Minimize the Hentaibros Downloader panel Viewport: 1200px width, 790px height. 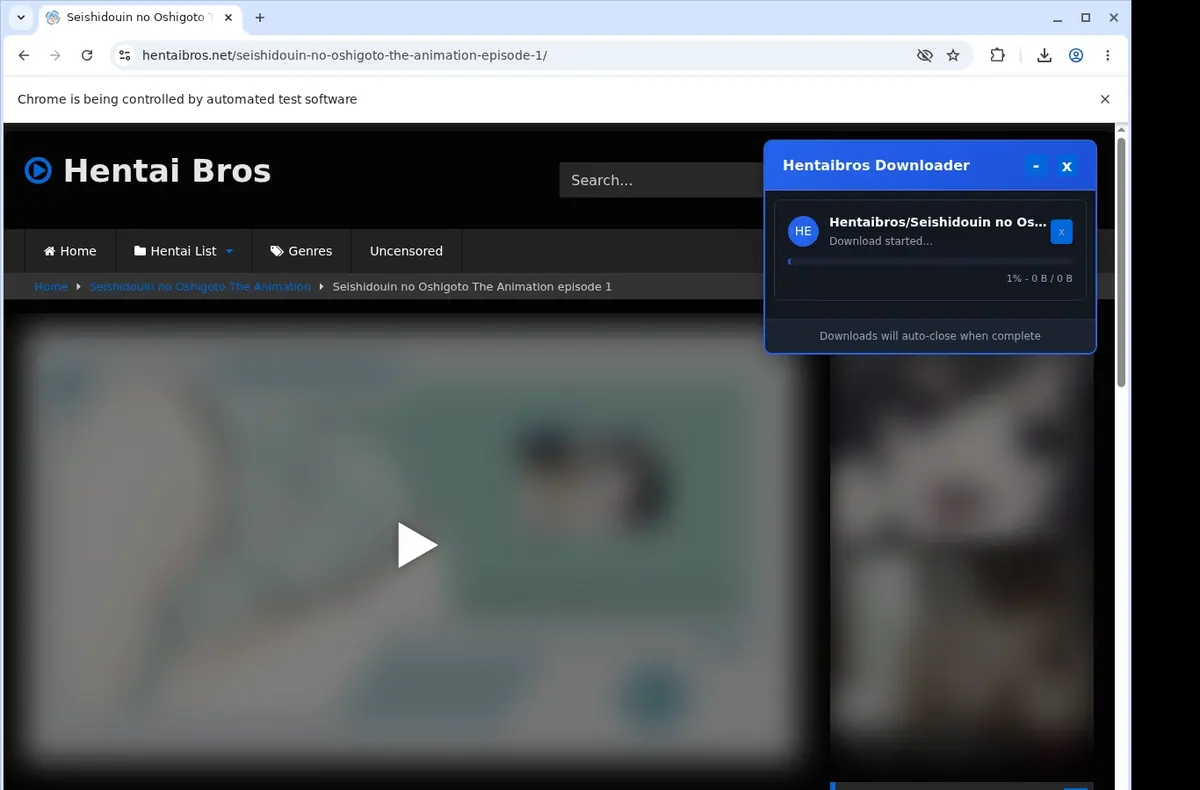pos(1036,166)
